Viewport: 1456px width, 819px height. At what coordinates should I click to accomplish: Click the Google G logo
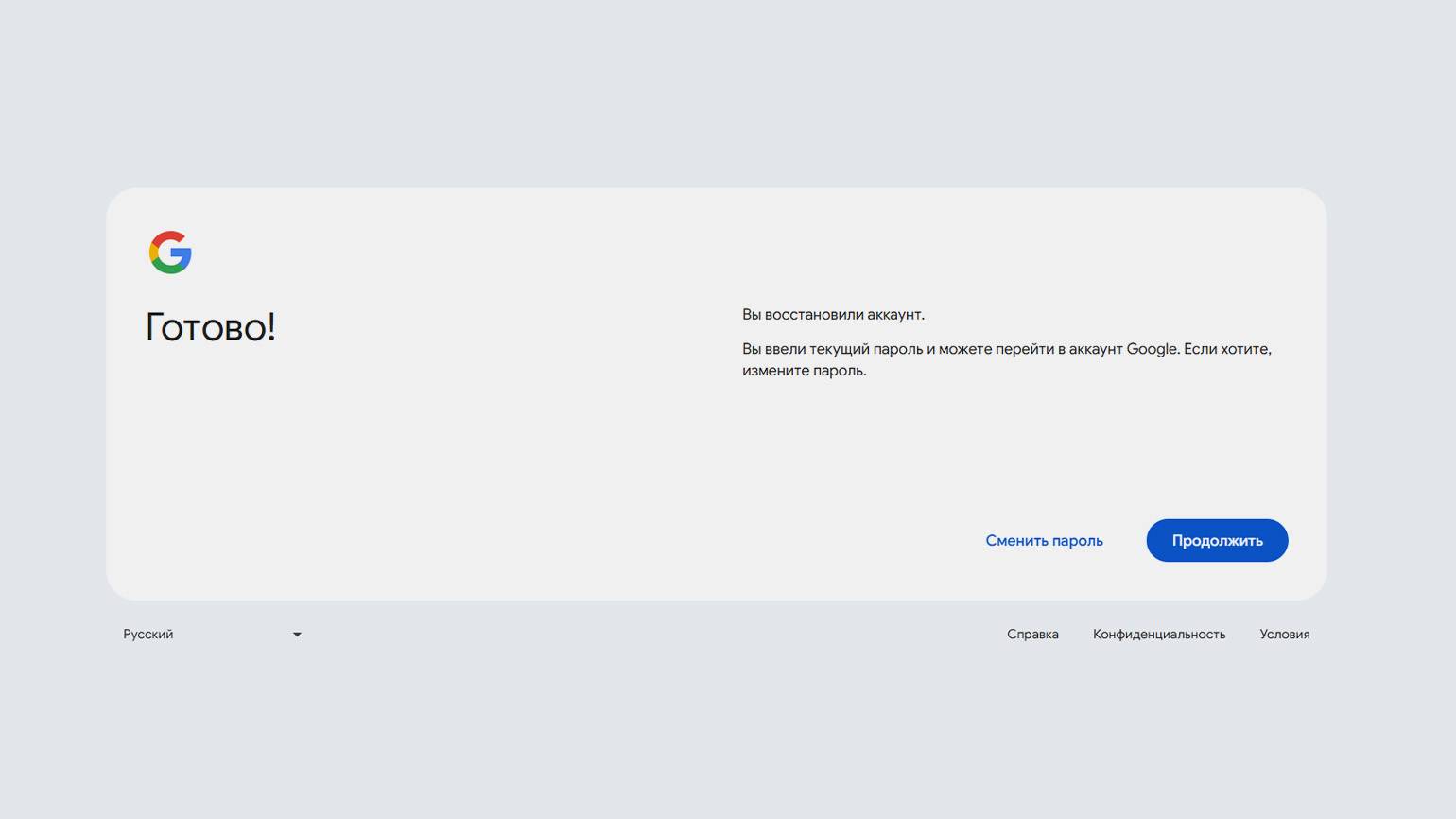[170, 253]
